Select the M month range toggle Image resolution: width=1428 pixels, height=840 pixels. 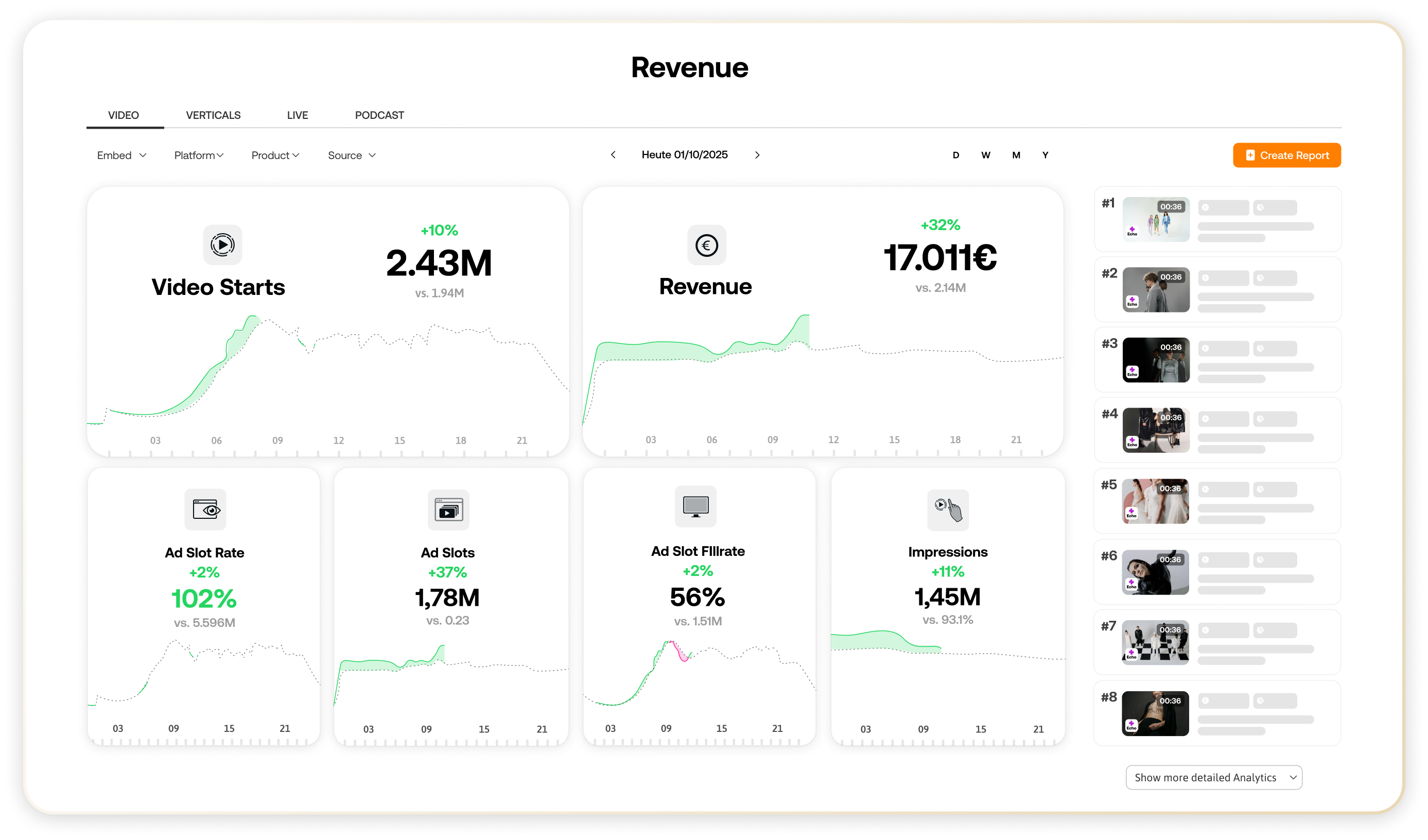pos(1016,155)
